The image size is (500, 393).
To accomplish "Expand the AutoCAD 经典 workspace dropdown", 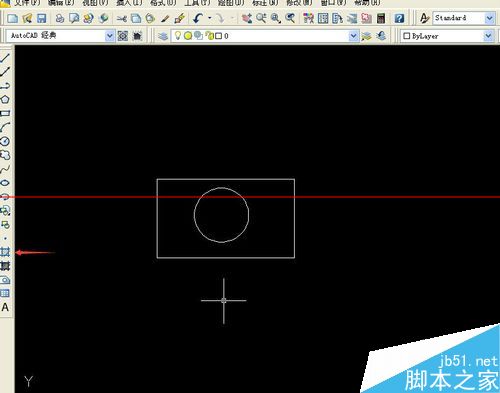I will 109,35.
